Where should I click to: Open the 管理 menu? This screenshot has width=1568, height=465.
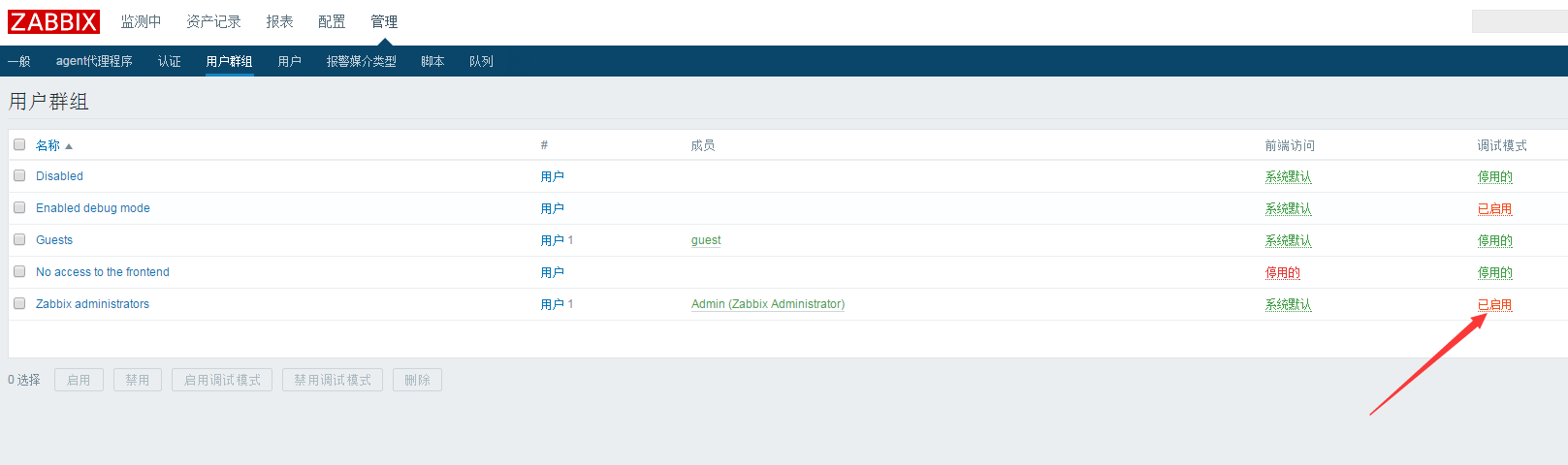(384, 21)
